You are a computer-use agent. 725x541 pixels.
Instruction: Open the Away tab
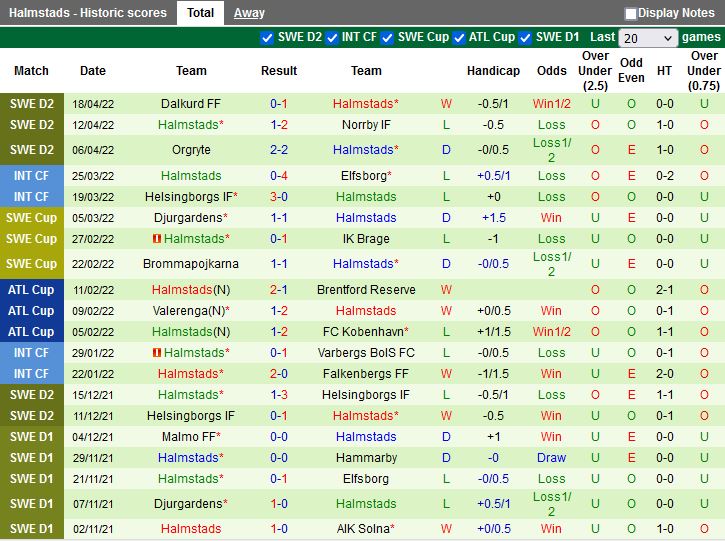(x=249, y=13)
